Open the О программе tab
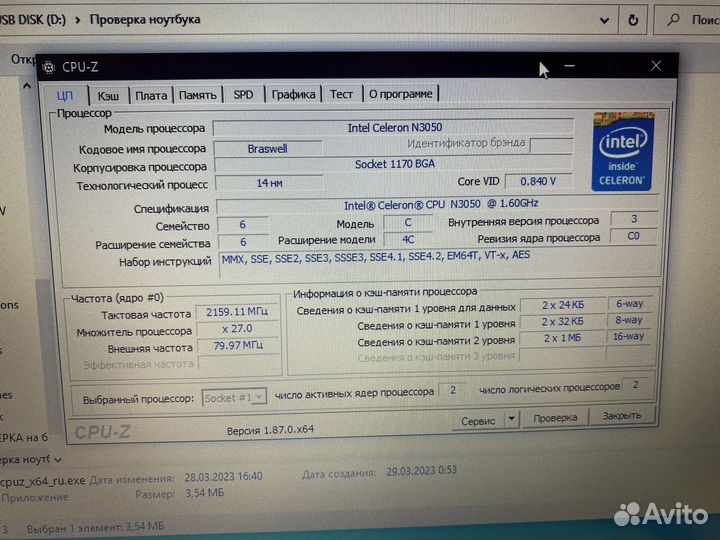 (x=401, y=94)
